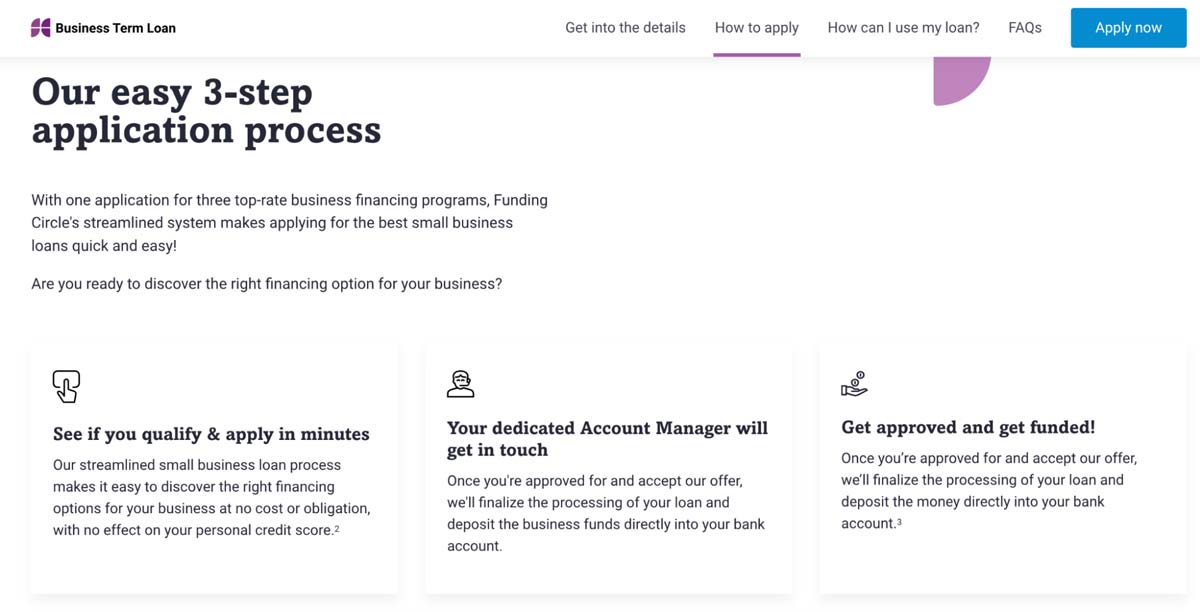
Task: Click the Business Term Loan title link
Action: (115, 27)
